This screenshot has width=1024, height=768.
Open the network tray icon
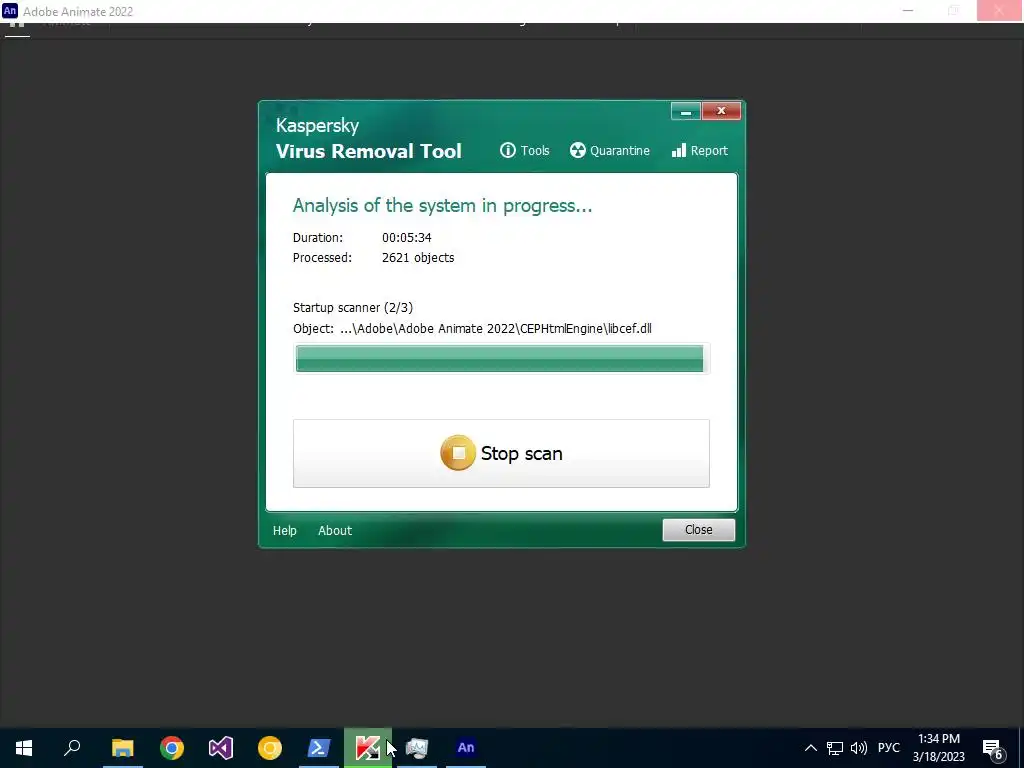[835, 748]
